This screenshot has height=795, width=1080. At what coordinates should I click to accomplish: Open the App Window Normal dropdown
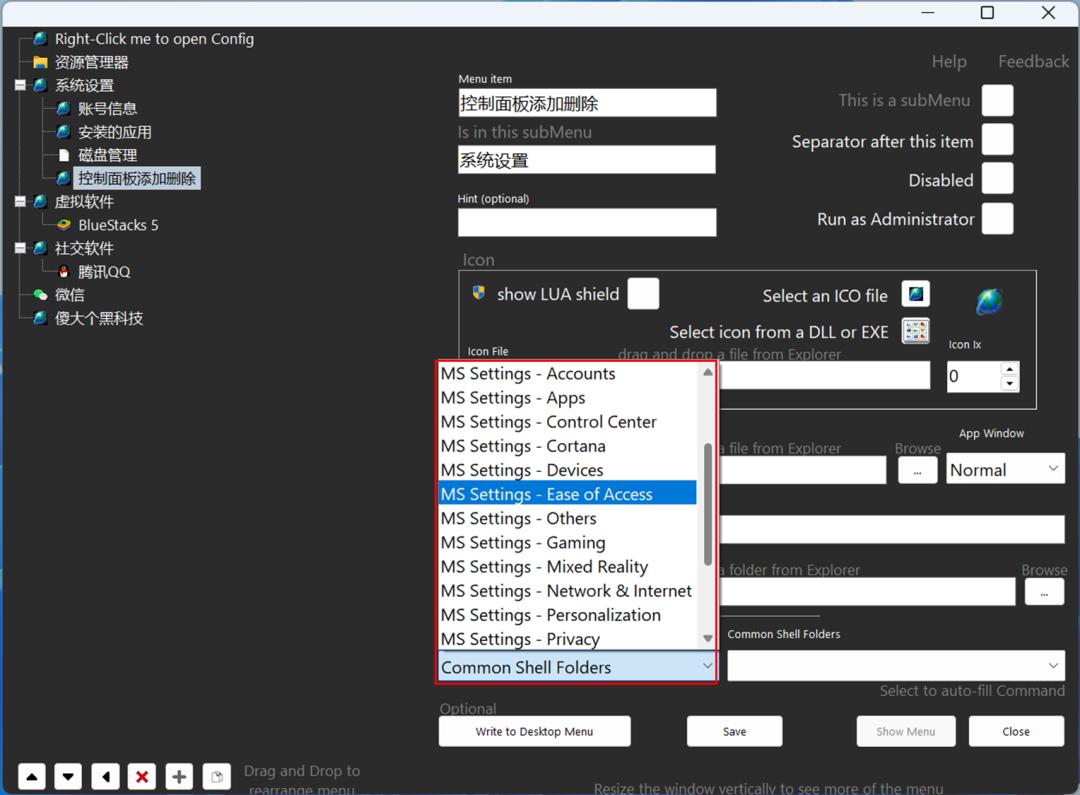tap(1005, 469)
